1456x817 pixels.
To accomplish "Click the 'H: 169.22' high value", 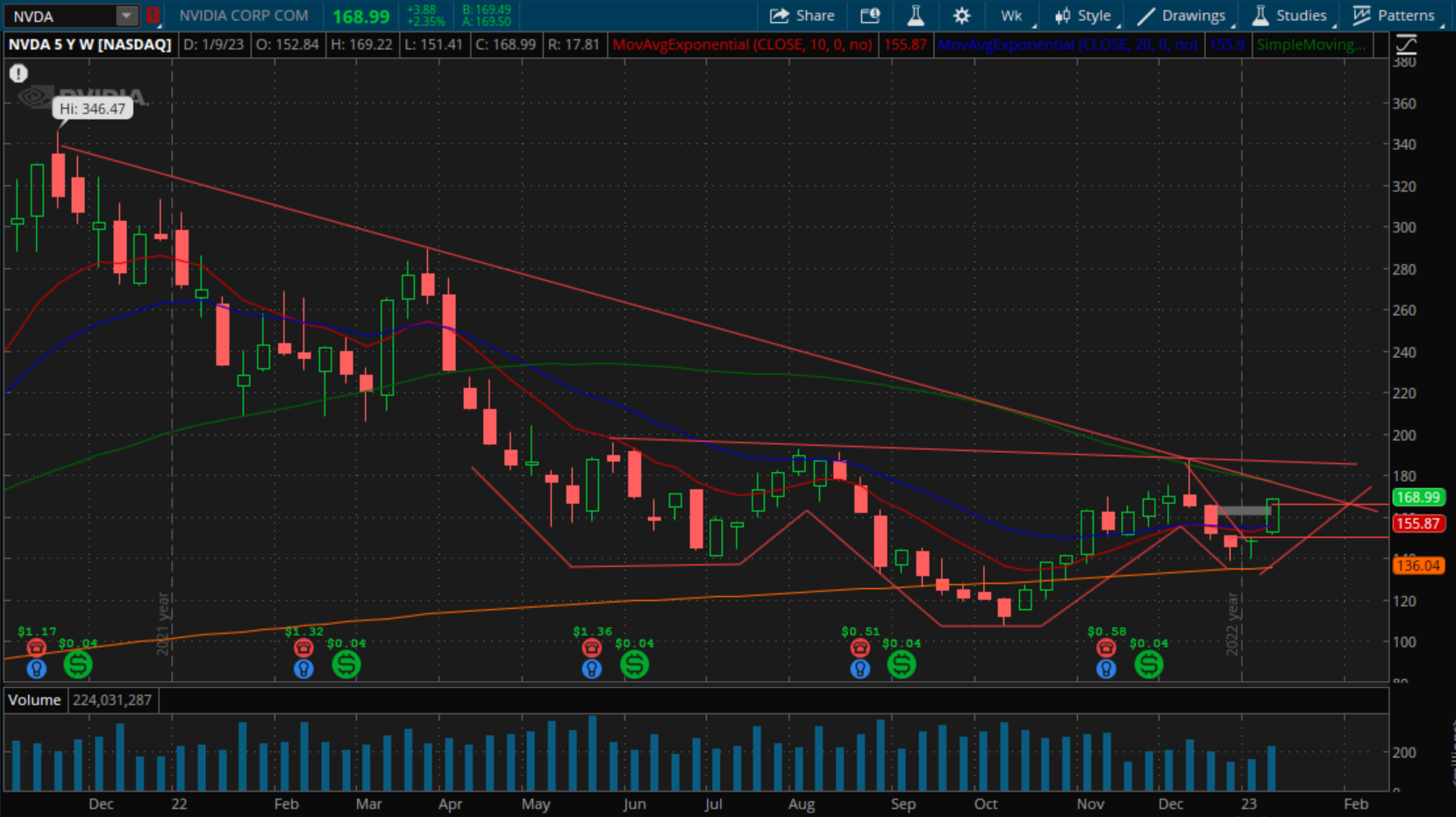I will pyautogui.click(x=361, y=45).
